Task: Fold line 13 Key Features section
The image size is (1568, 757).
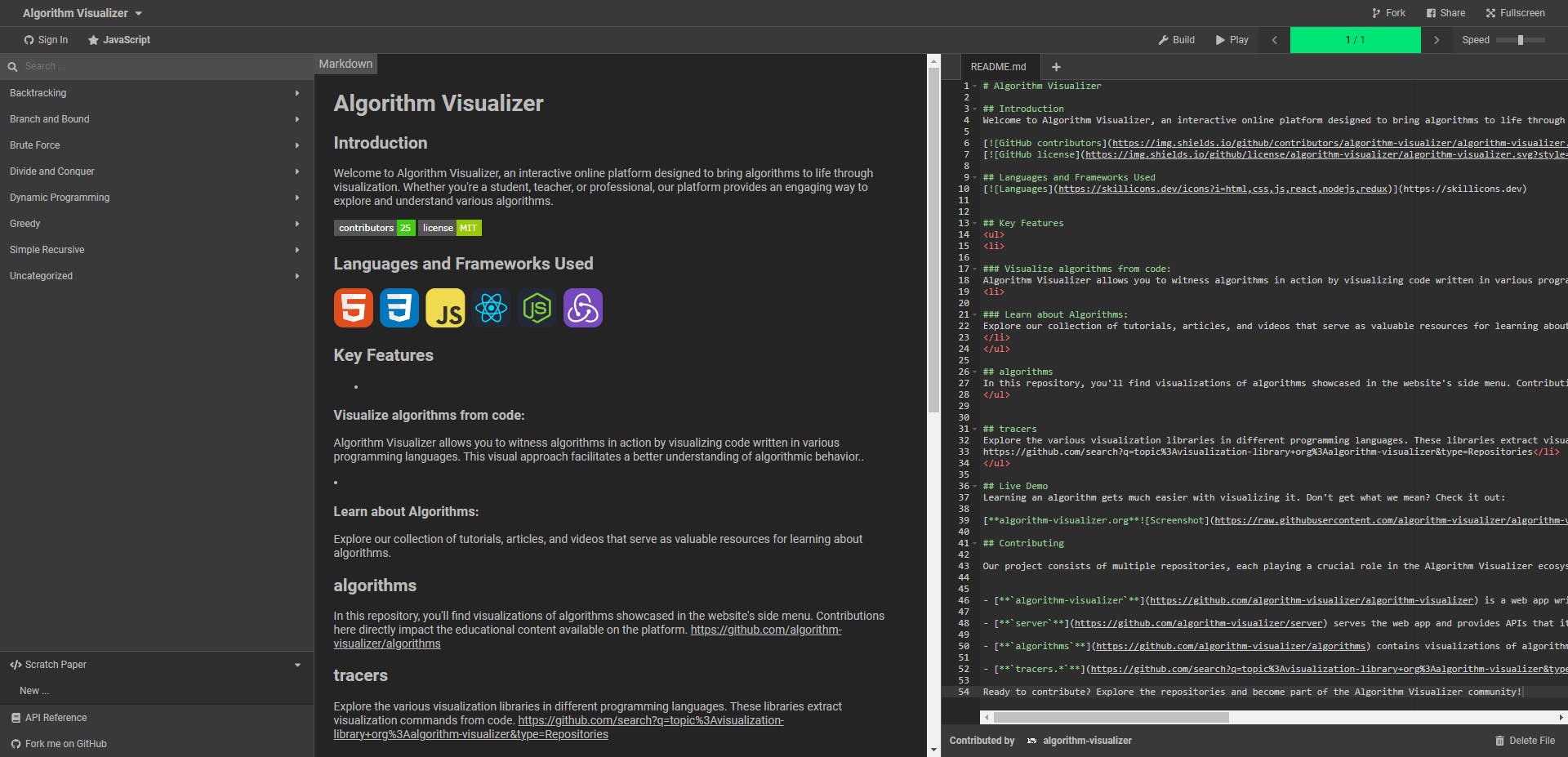Action: pos(975,223)
